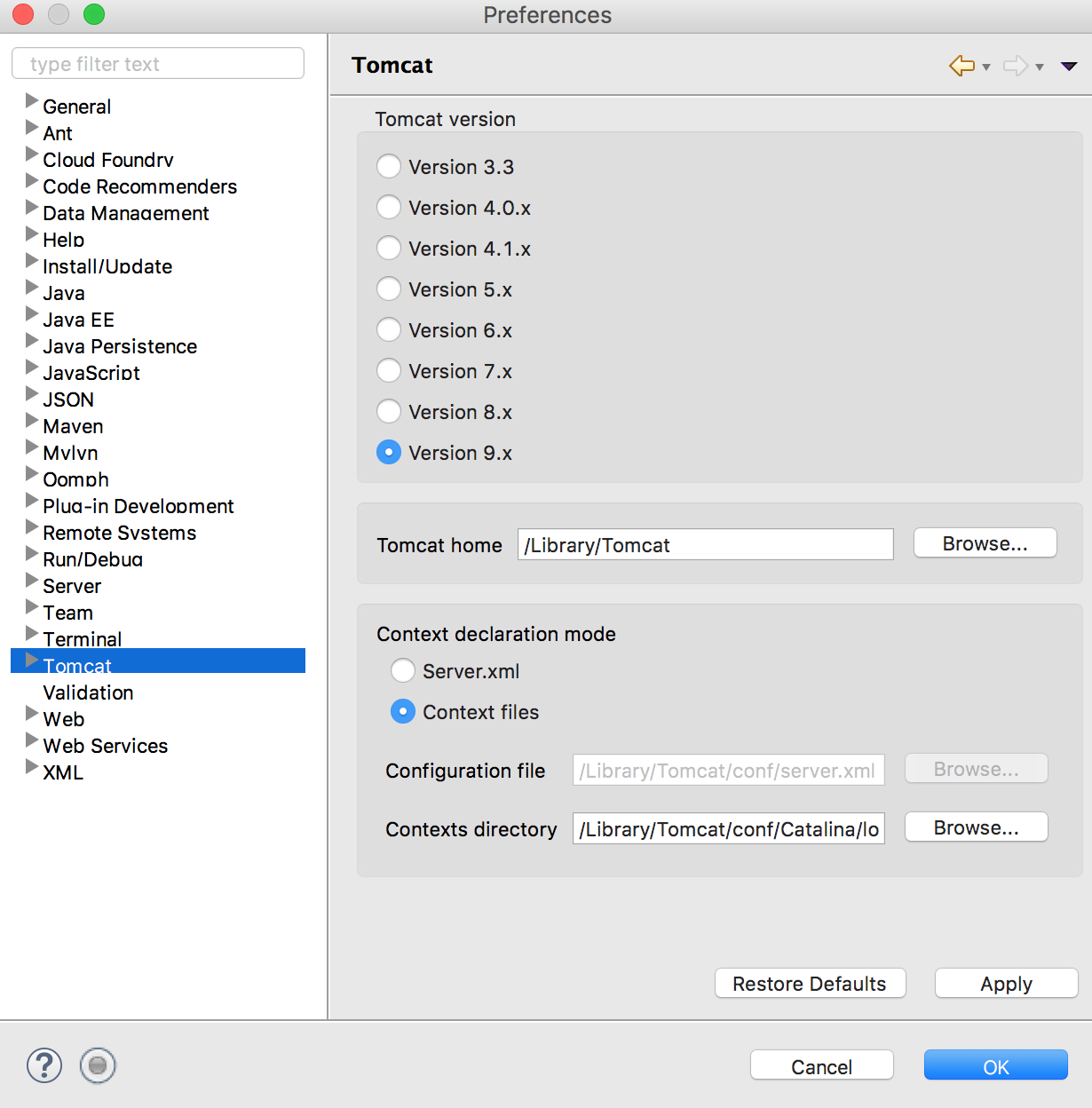Expand the Java tree node
This screenshot has height=1108, width=1092.
pyautogui.click(x=32, y=287)
